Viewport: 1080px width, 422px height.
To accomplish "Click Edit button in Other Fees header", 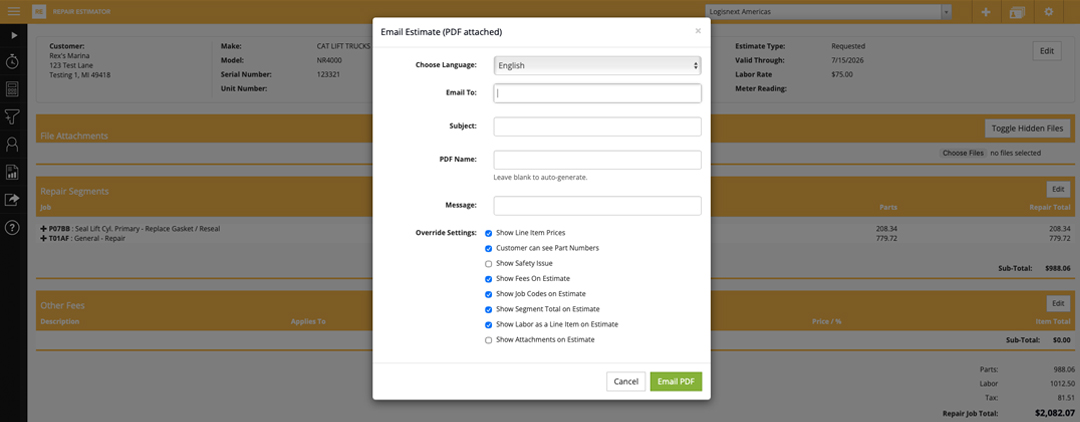I will [1057, 303].
